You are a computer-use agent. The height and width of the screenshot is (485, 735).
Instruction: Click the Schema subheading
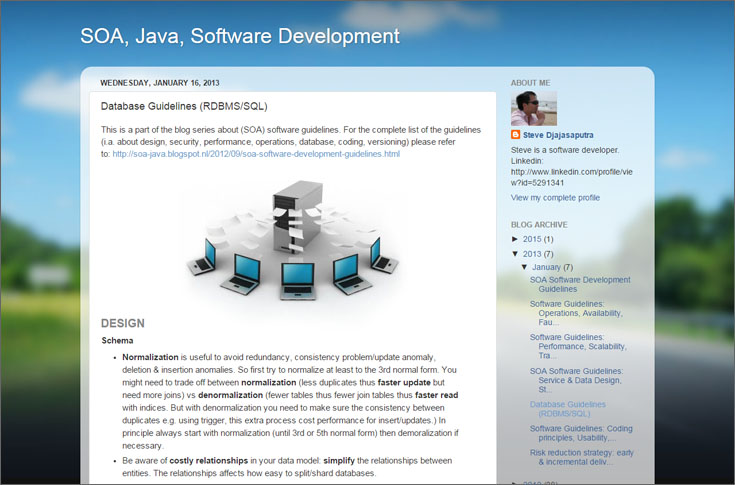click(x=117, y=341)
